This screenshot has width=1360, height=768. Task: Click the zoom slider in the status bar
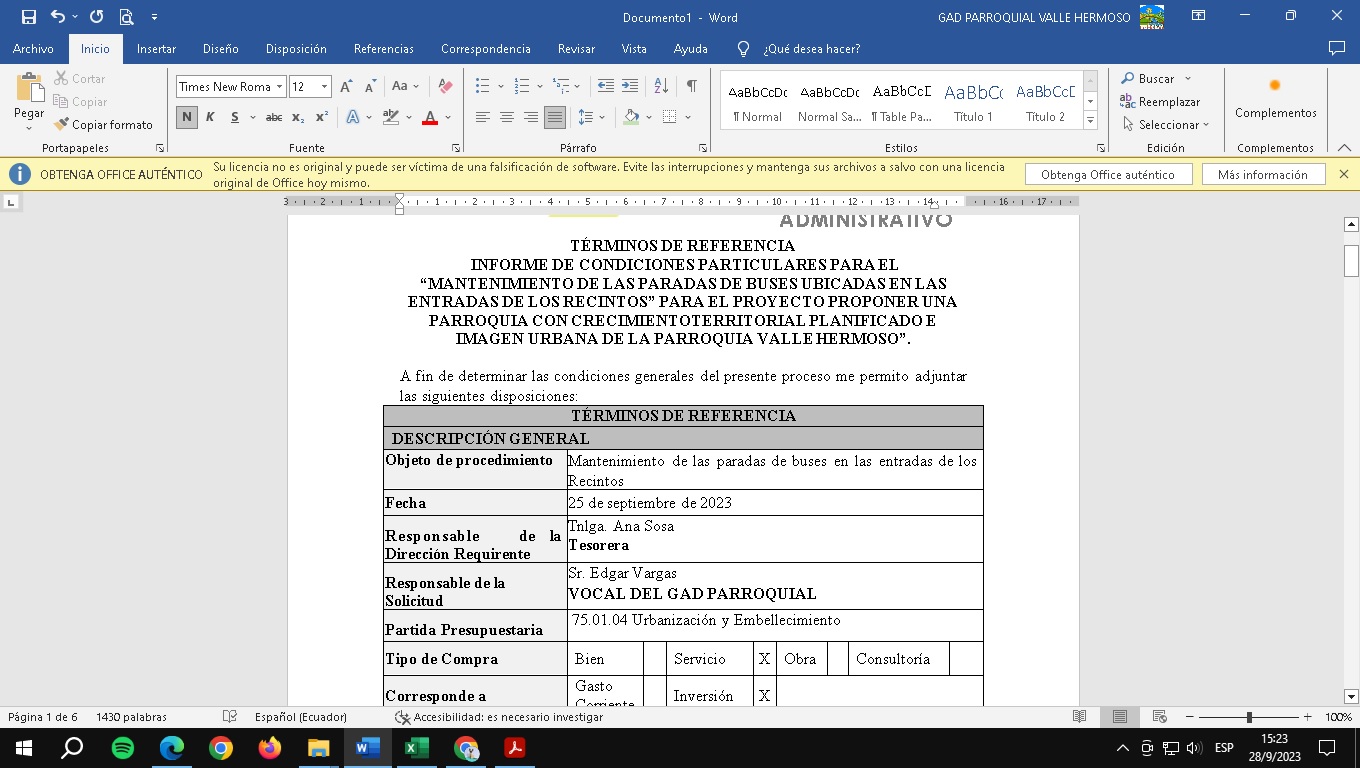pyautogui.click(x=1249, y=717)
